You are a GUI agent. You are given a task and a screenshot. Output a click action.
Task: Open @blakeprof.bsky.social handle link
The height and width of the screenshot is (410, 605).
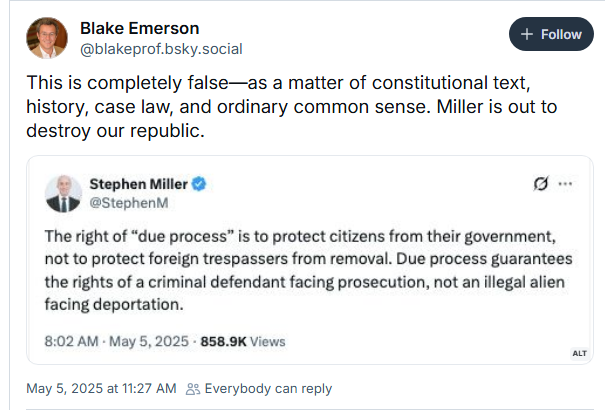161,49
